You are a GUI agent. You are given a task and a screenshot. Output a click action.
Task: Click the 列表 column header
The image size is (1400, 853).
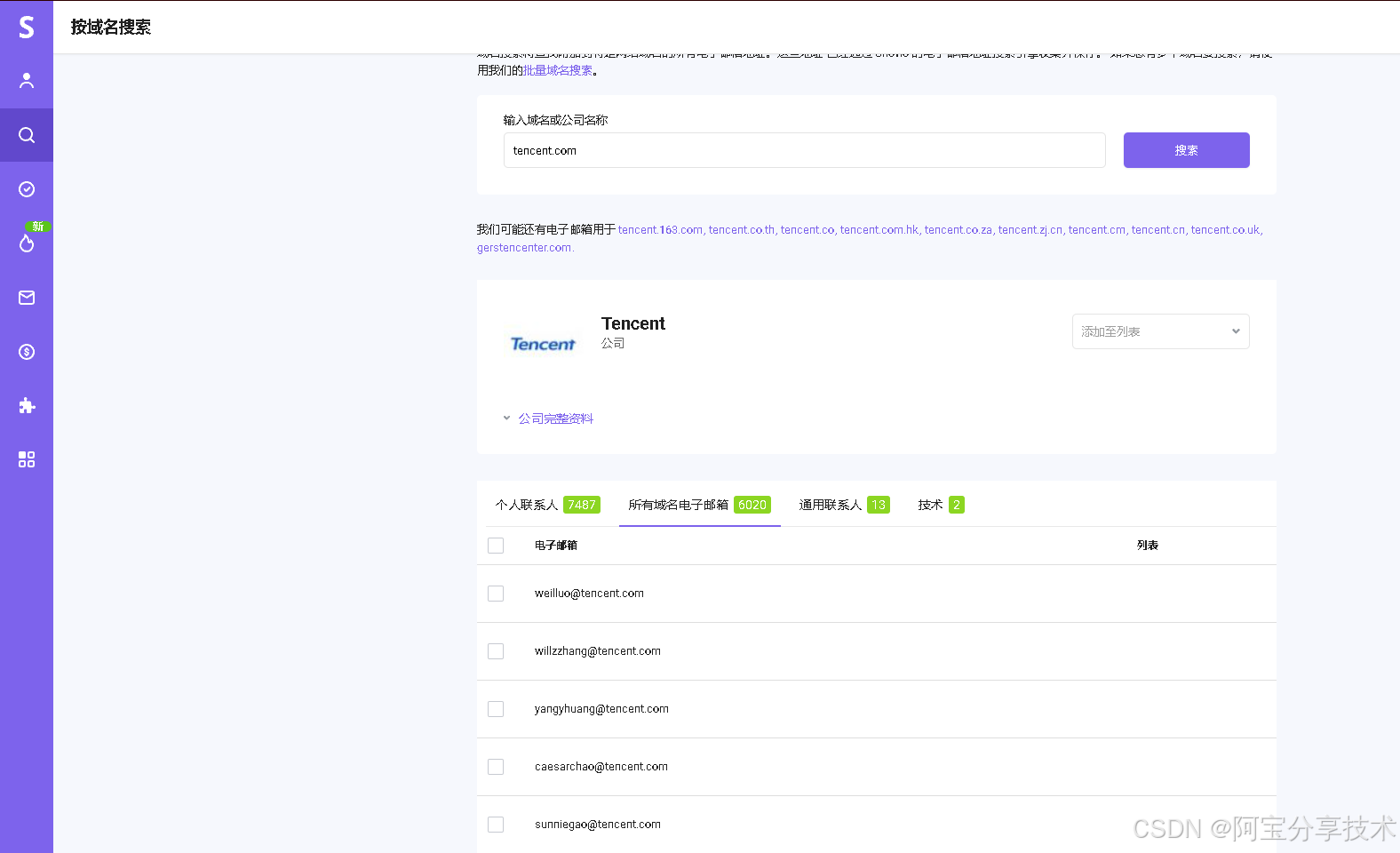click(1148, 546)
